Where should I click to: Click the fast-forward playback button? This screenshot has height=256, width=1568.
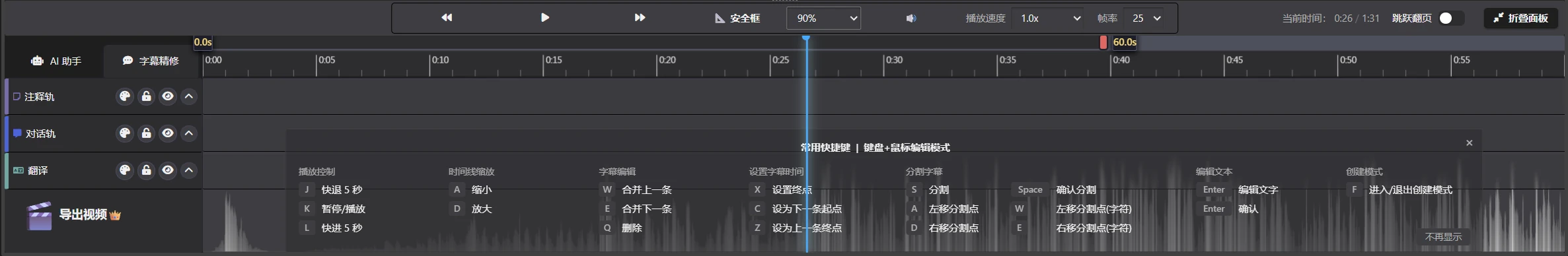point(640,18)
